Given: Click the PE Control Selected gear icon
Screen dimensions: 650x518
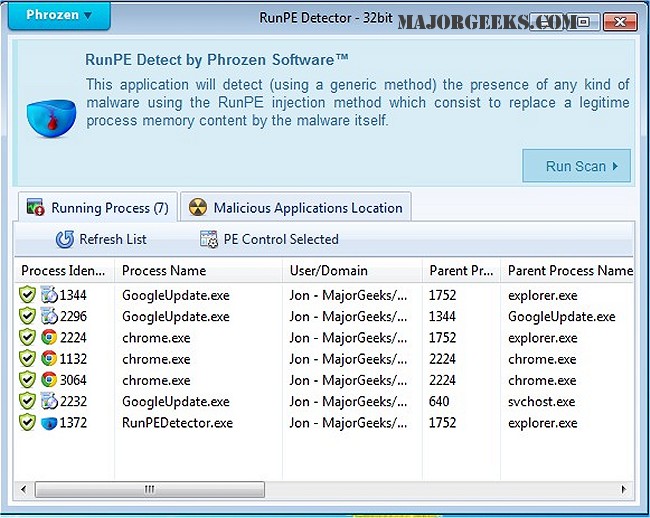Looking at the screenshot, I should click(x=209, y=239).
